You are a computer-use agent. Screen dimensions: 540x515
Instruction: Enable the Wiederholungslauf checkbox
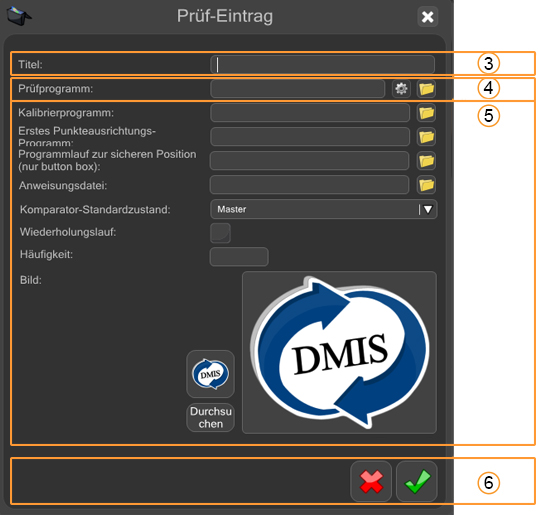[x=220, y=233]
